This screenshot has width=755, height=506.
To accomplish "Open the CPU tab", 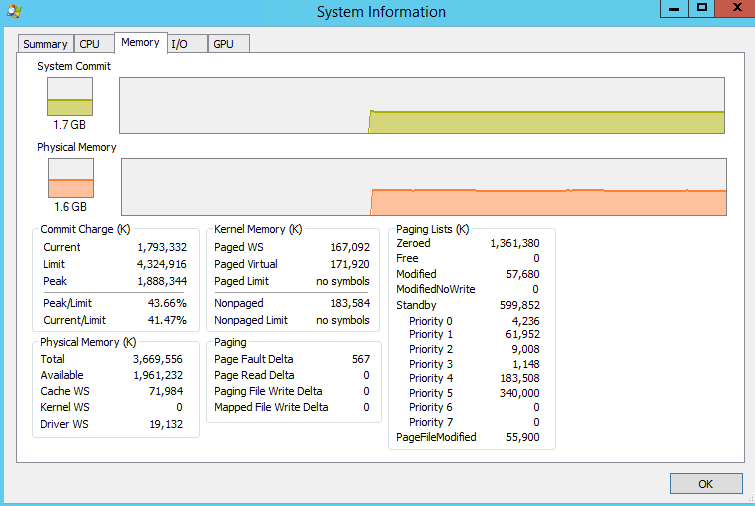I will 90,44.
